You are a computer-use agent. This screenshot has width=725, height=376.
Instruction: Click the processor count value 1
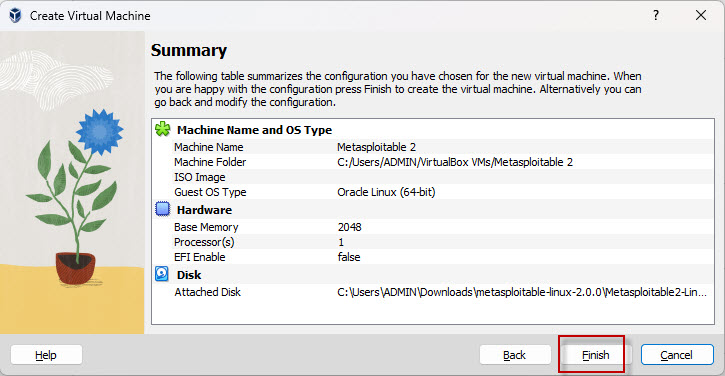click(341, 242)
